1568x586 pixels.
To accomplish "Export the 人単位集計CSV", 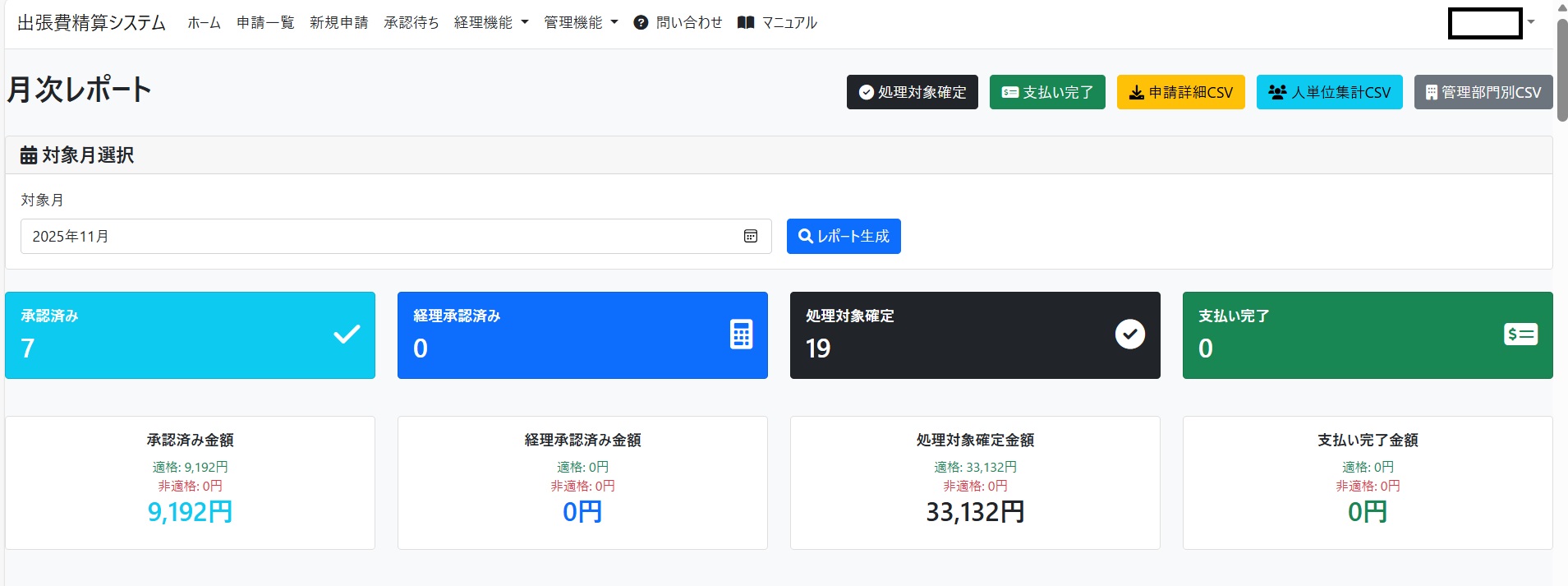I will click(1329, 92).
